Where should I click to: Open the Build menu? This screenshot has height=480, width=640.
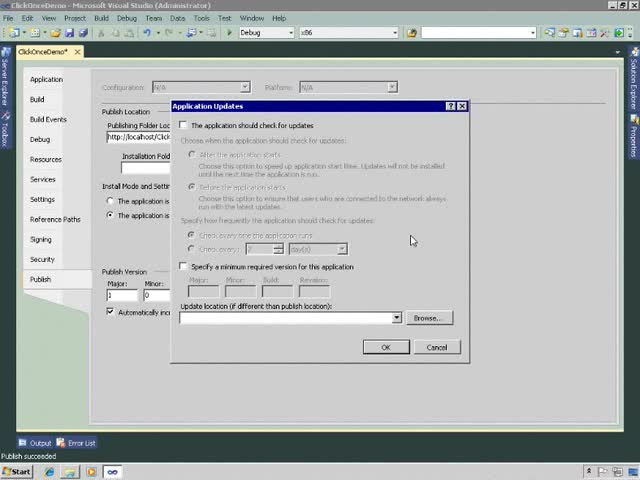coord(101,18)
